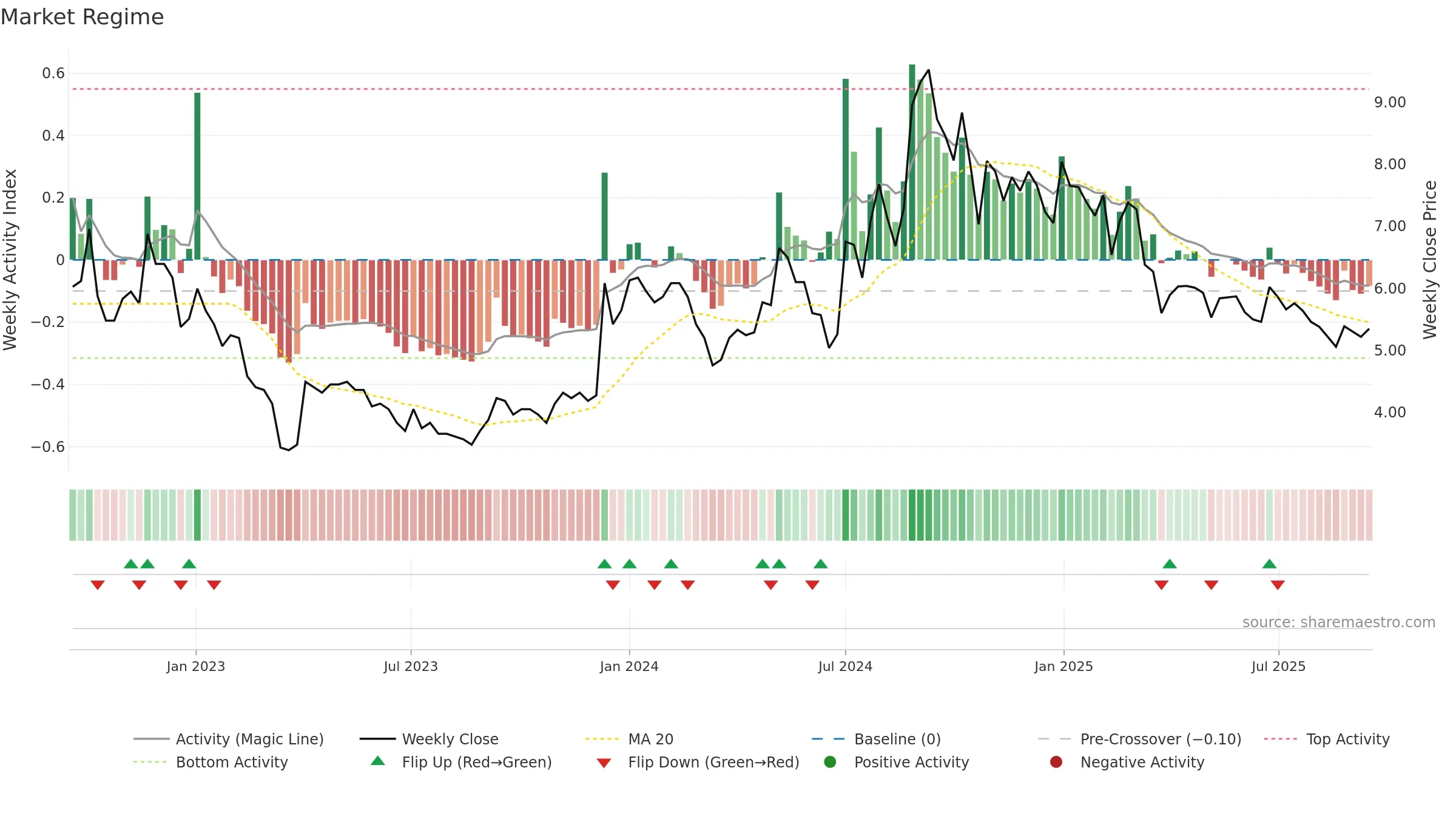This screenshot has width=1456, height=819.
Task: Toggle Weekly Close series in the legend
Action: coord(429,739)
